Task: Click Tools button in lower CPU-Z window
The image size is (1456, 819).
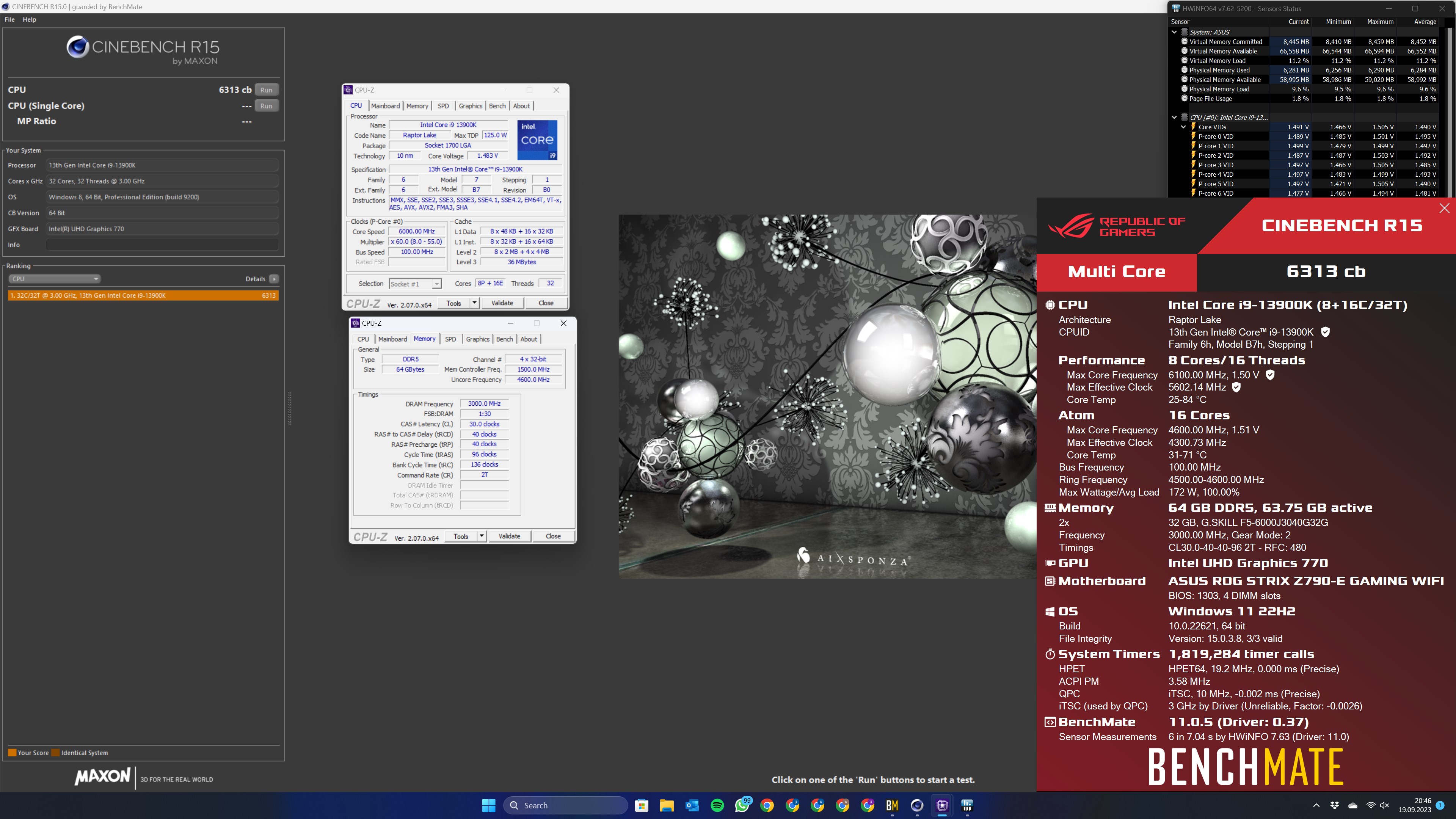Action: point(461,536)
